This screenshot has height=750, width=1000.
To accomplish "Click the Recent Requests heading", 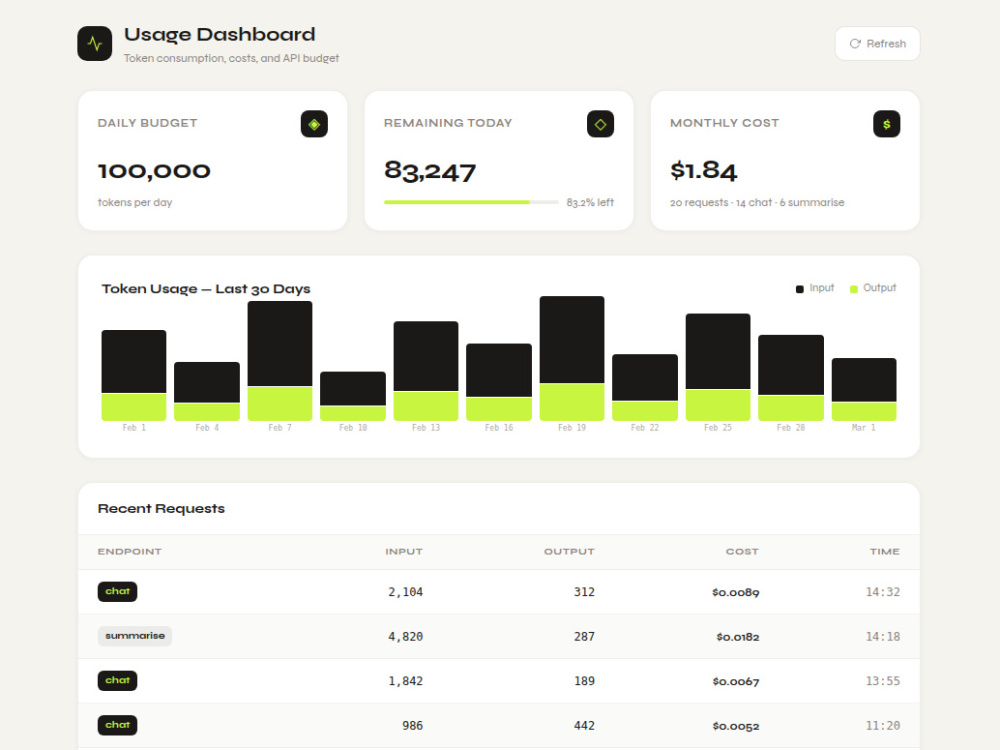I will point(161,508).
